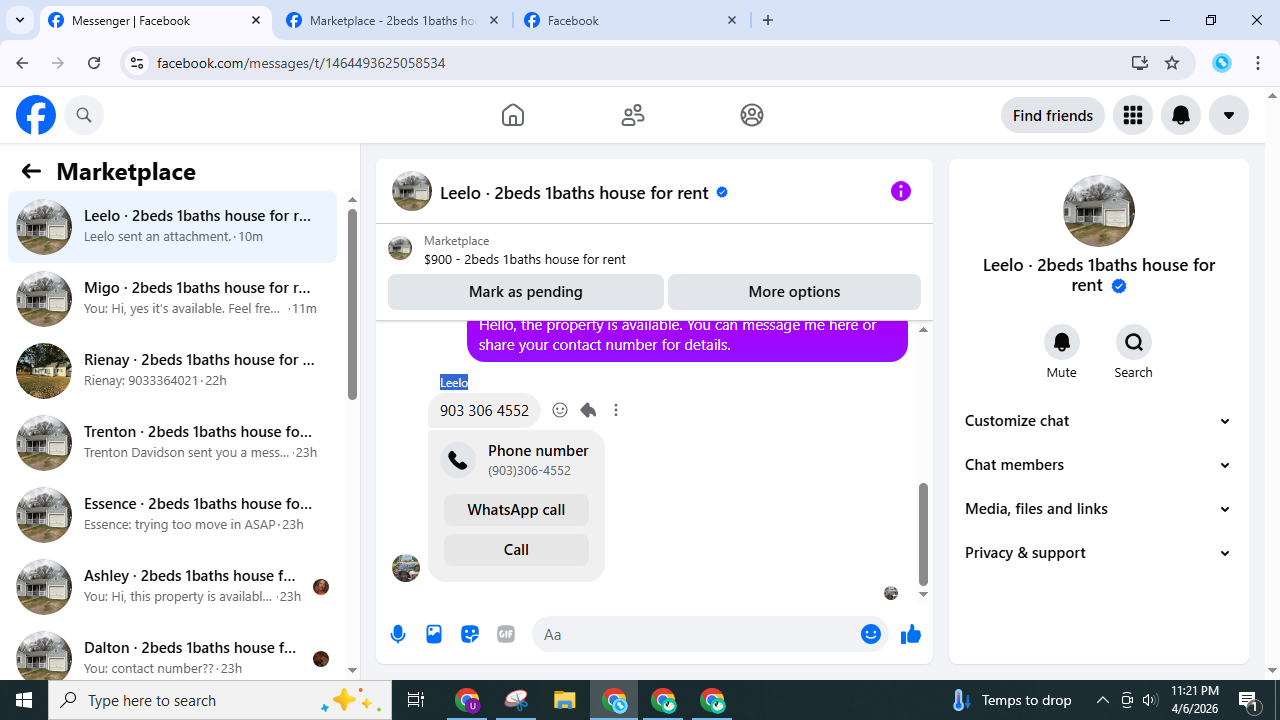Open volume control in system tray
This screenshot has width=1280, height=720.
1150,700
